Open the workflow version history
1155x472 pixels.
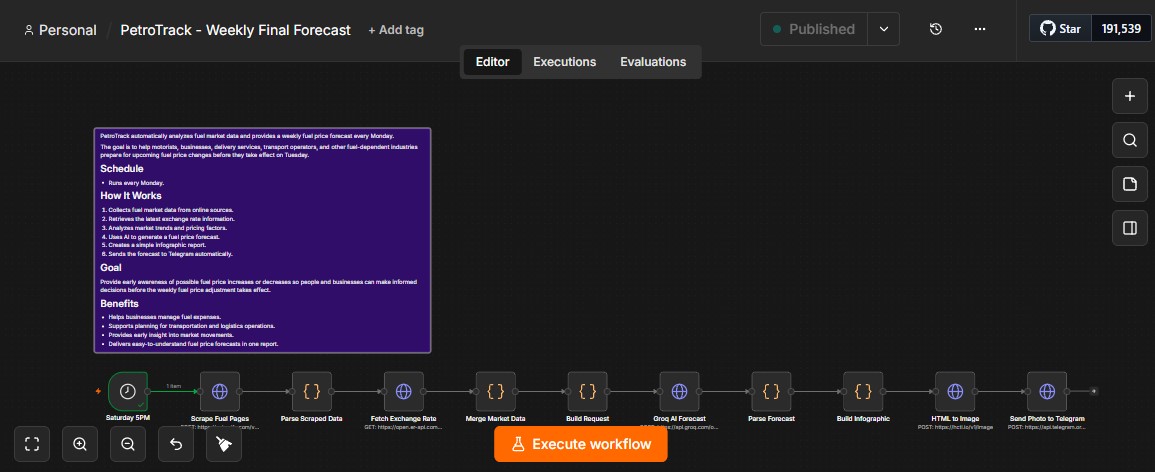(x=935, y=29)
